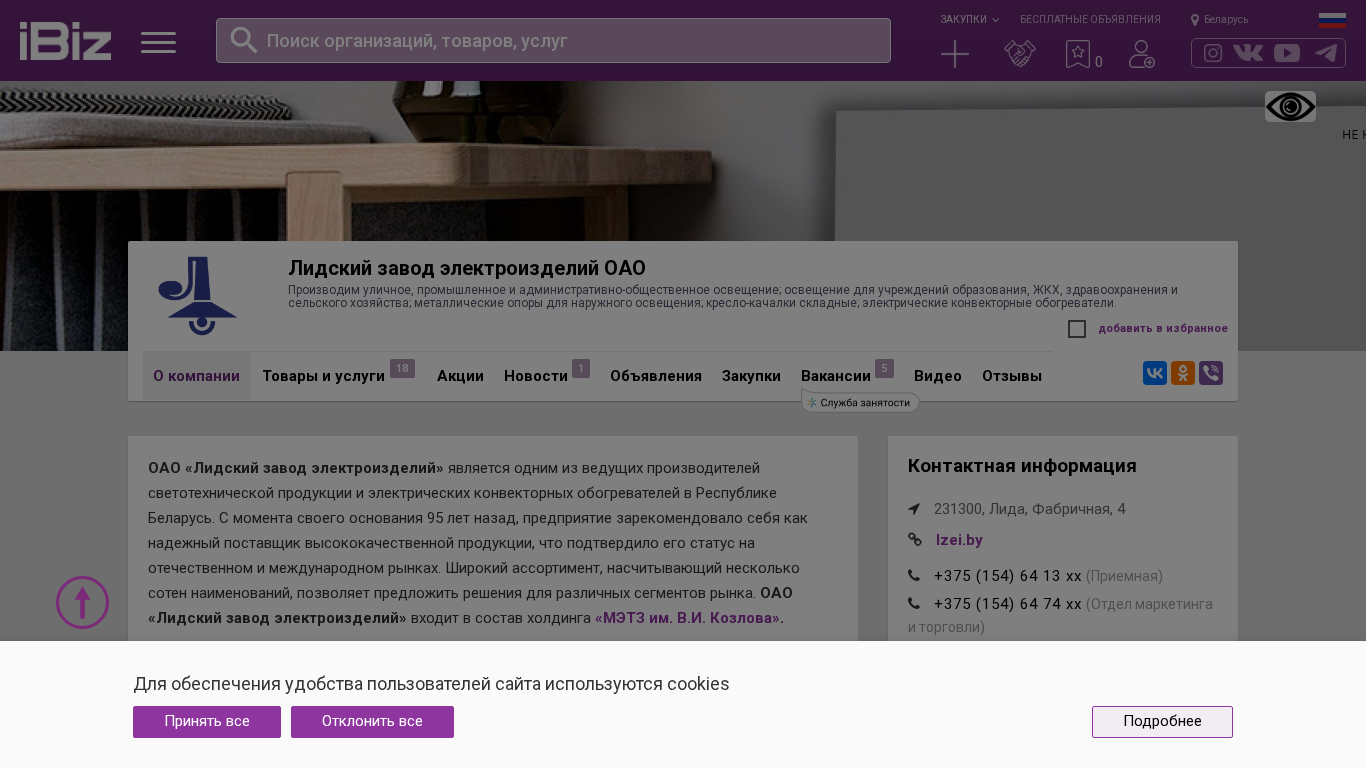The image size is (1366, 768).
Task: Open the Беларусь region selector
Action: click(1226, 20)
